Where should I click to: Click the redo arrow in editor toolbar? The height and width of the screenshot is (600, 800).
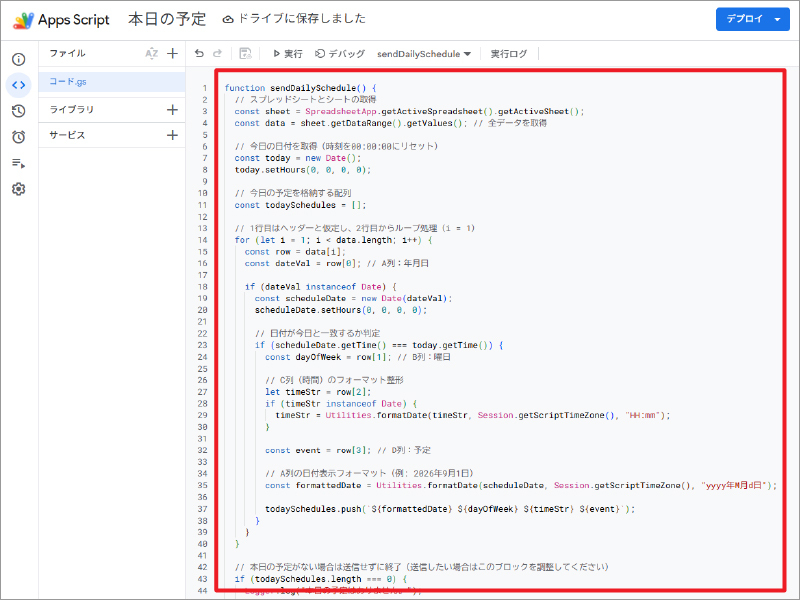tap(217, 54)
